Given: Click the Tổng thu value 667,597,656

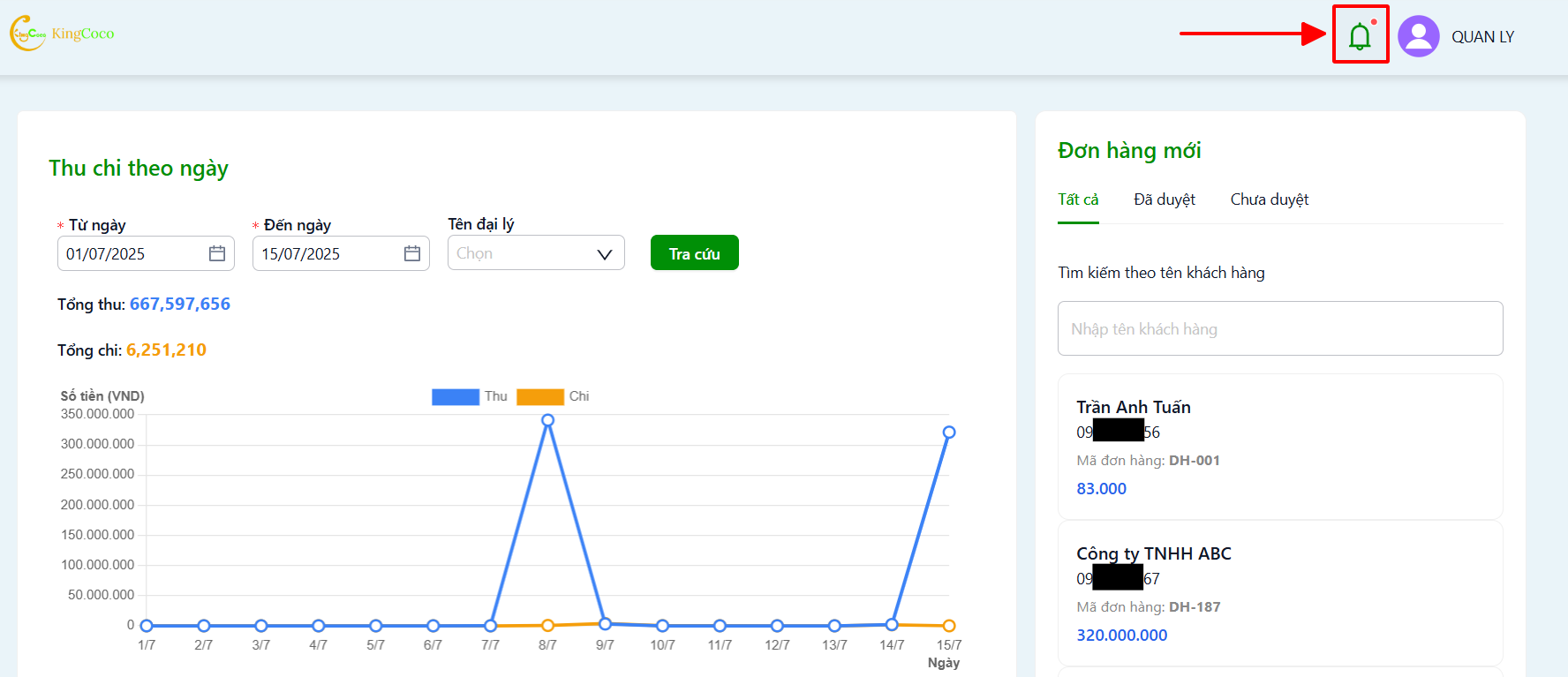Looking at the screenshot, I should coord(180,304).
